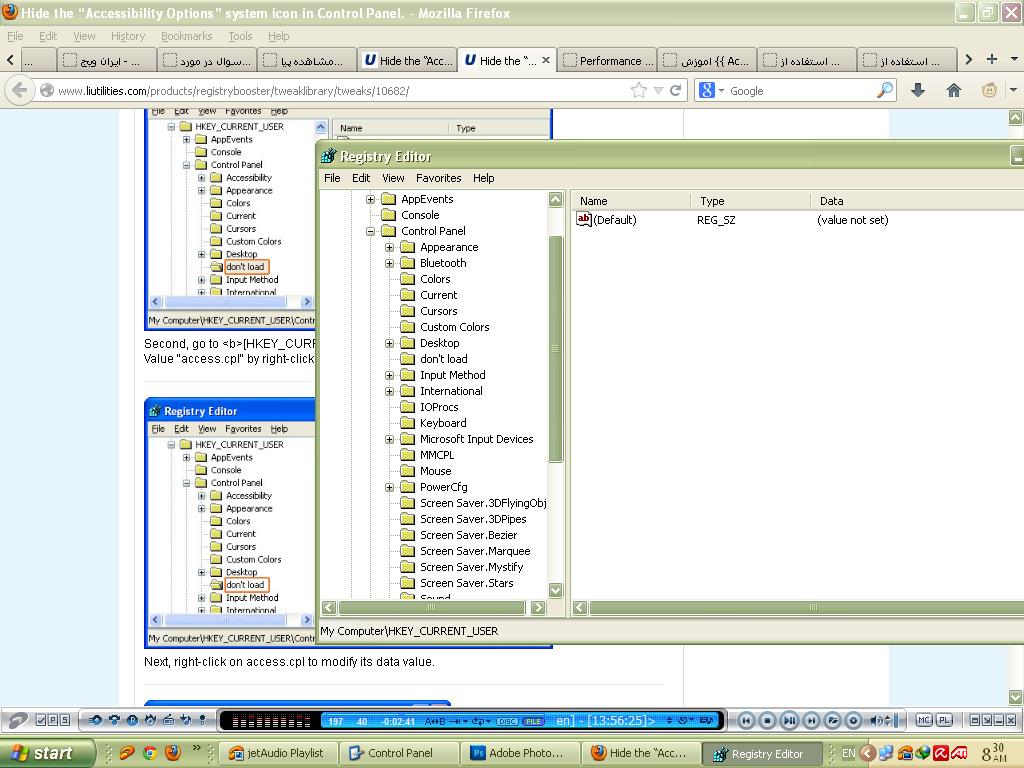Click the jetAudio volume speaker icon

coord(876,720)
